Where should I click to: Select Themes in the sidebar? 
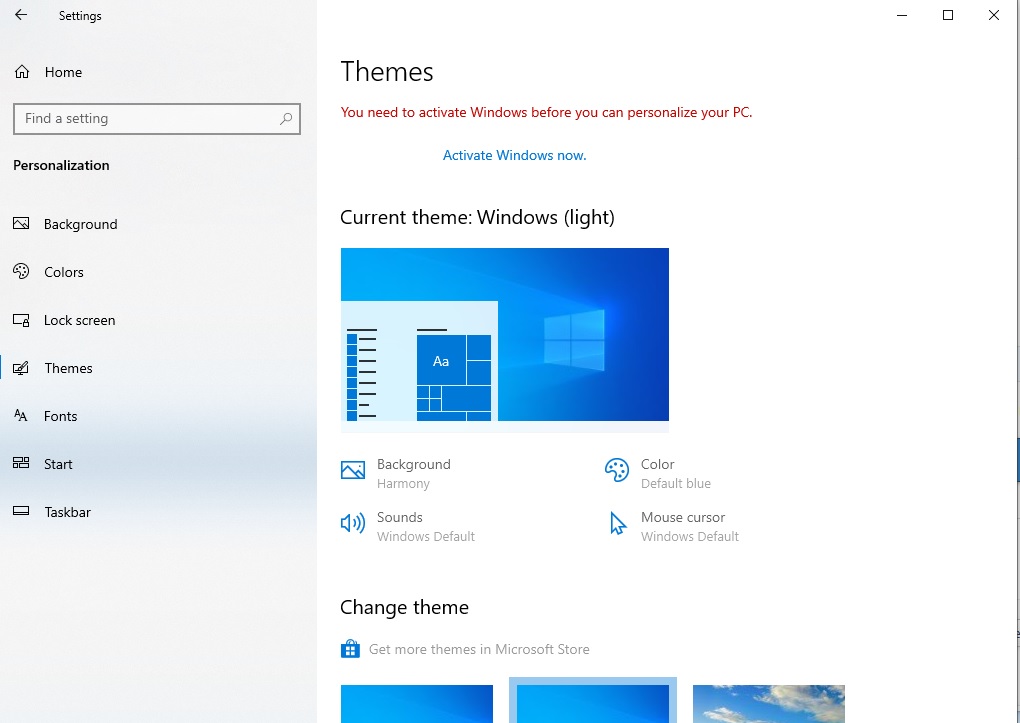[158, 368]
